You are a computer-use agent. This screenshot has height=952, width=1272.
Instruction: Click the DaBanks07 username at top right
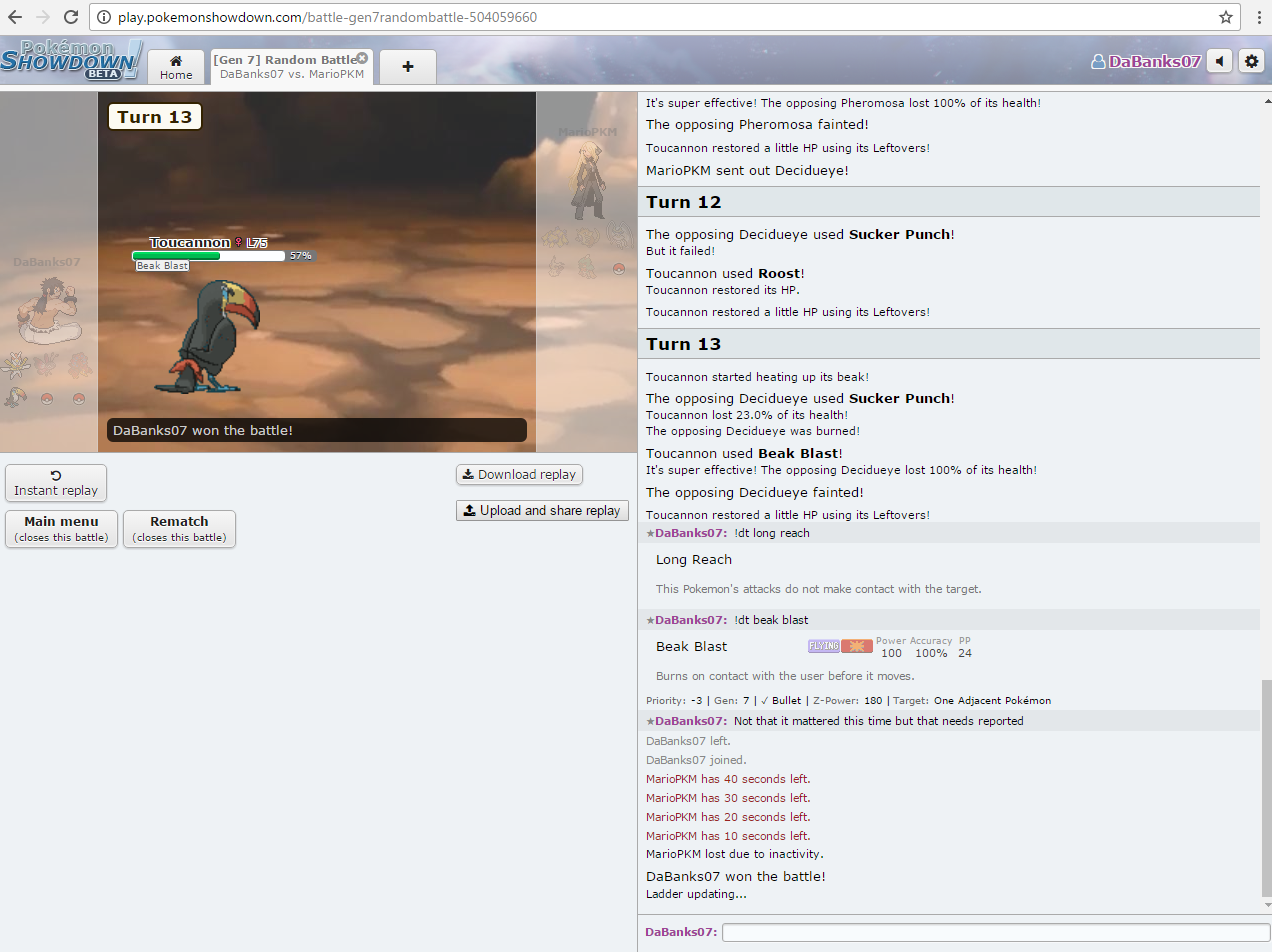[x=1146, y=61]
